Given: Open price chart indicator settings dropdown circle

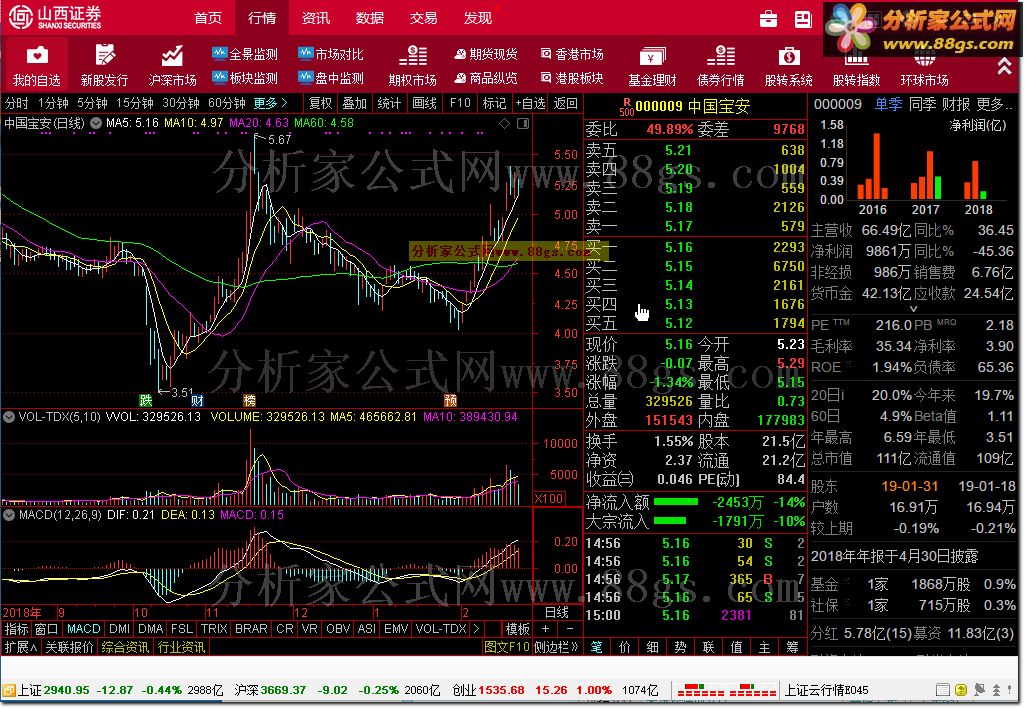Looking at the screenshot, I should click(96, 123).
